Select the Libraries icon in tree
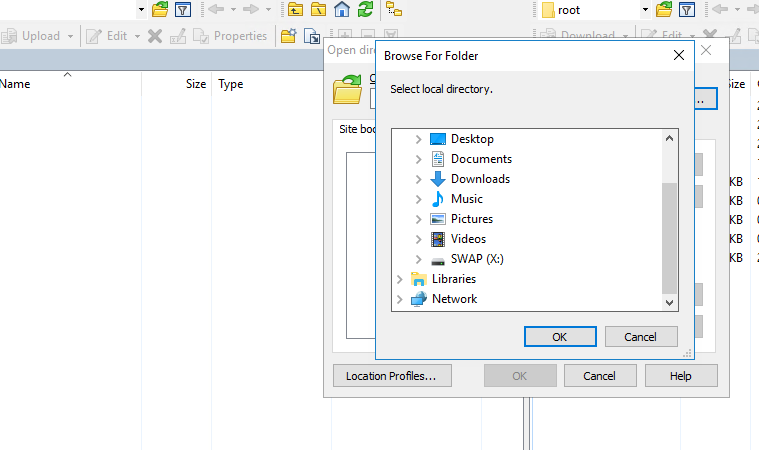This screenshot has height=450, width=759. click(418, 279)
